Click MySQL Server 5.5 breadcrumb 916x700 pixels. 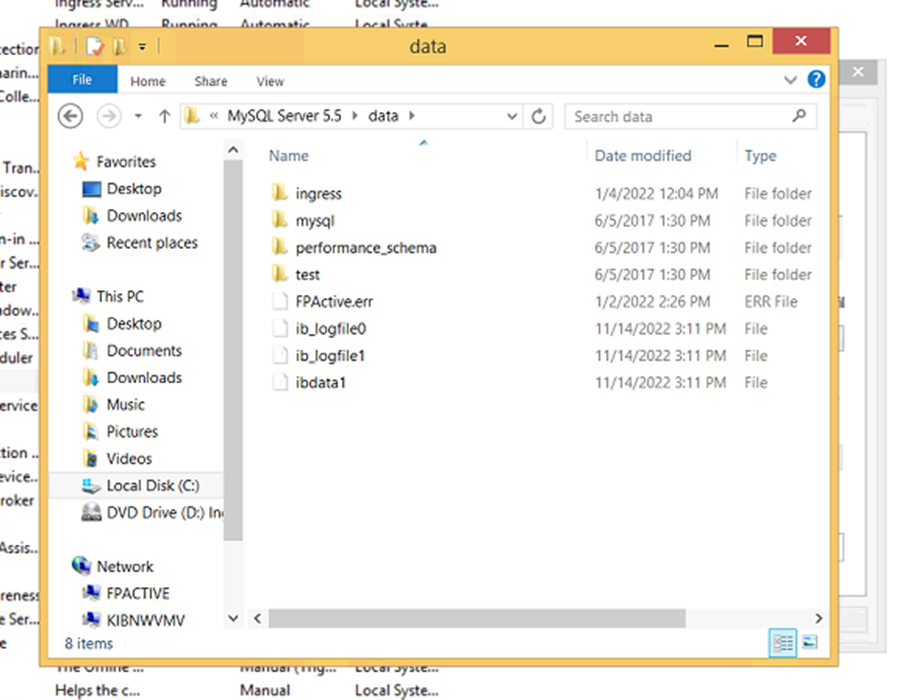coord(284,116)
